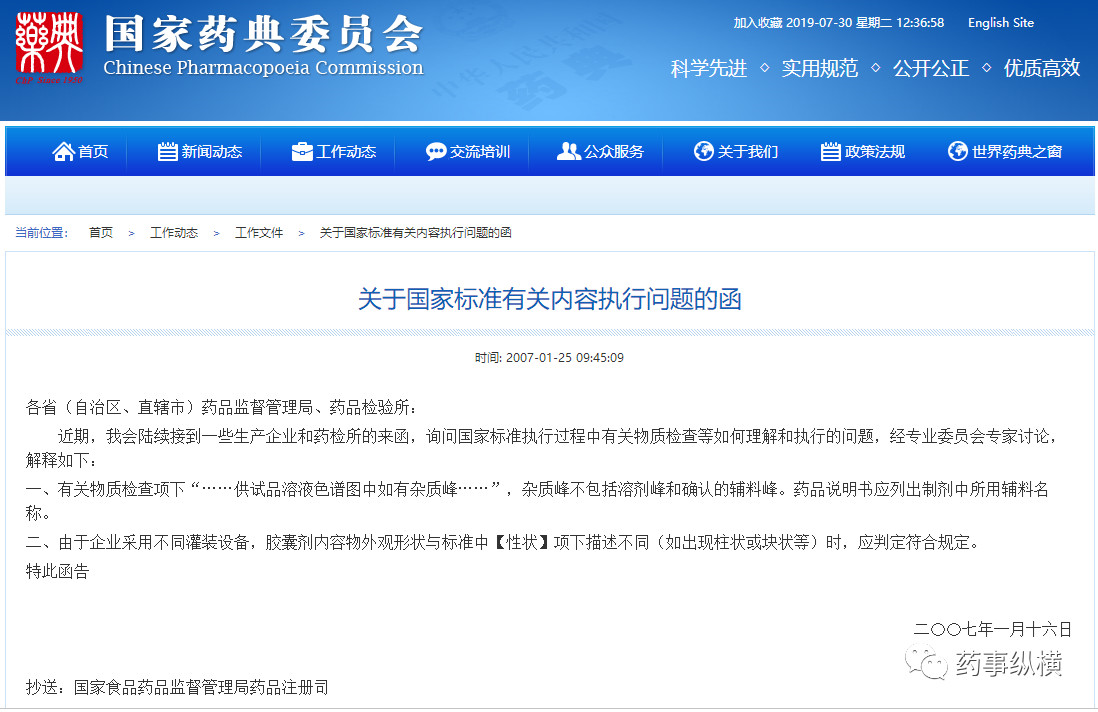Navigate to 首页 in the breadcrumb
This screenshot has height=712, width=1098.
pos(101,233)
